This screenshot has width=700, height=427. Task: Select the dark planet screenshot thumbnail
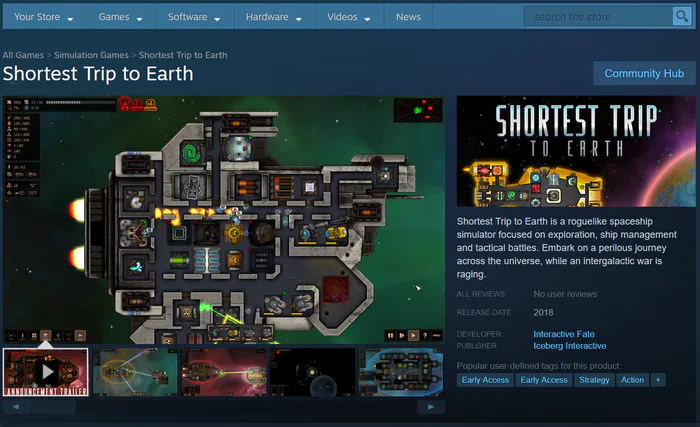pyautogui.click(x=312, y=372)
